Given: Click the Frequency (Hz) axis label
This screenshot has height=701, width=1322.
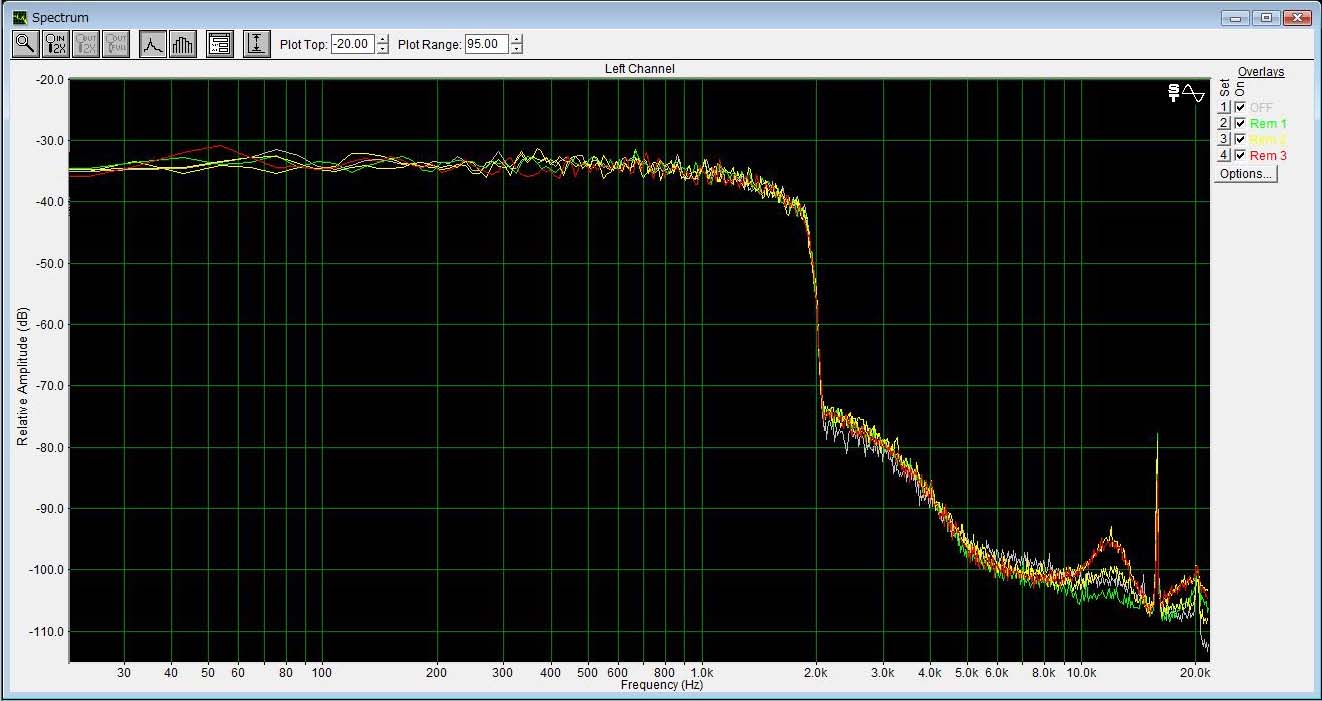Looking at the screenshot, I should [662, 685].
